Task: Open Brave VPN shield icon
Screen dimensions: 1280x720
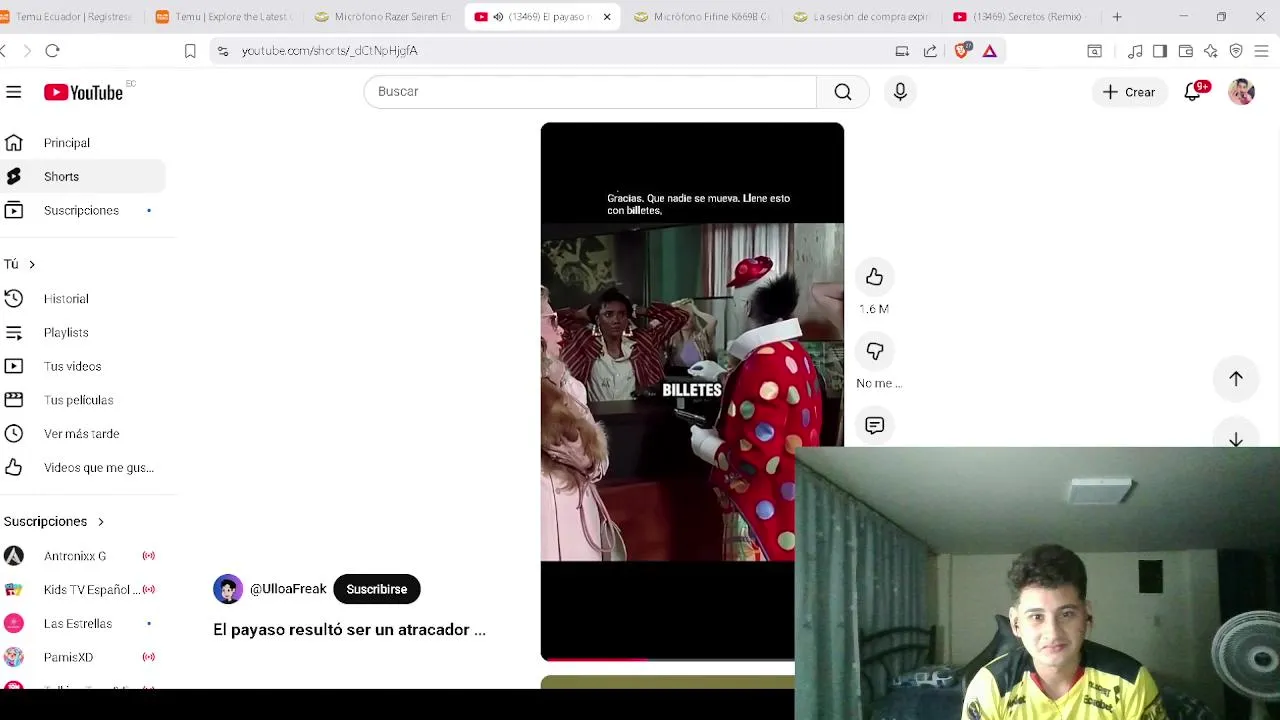Action: click(1236, 51)
